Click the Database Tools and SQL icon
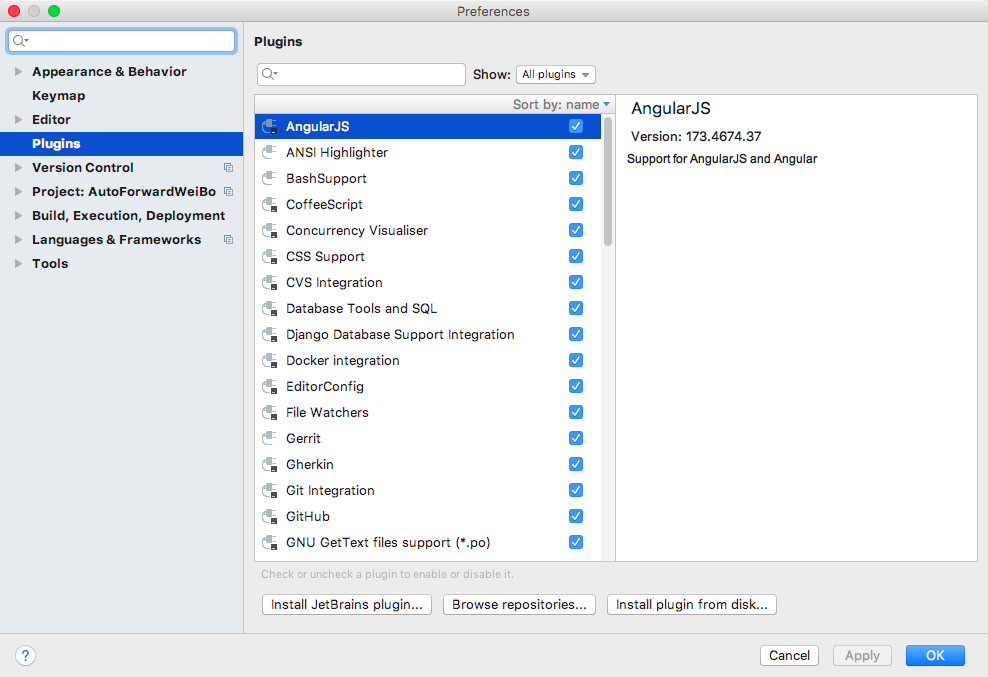 click(270, 309)
